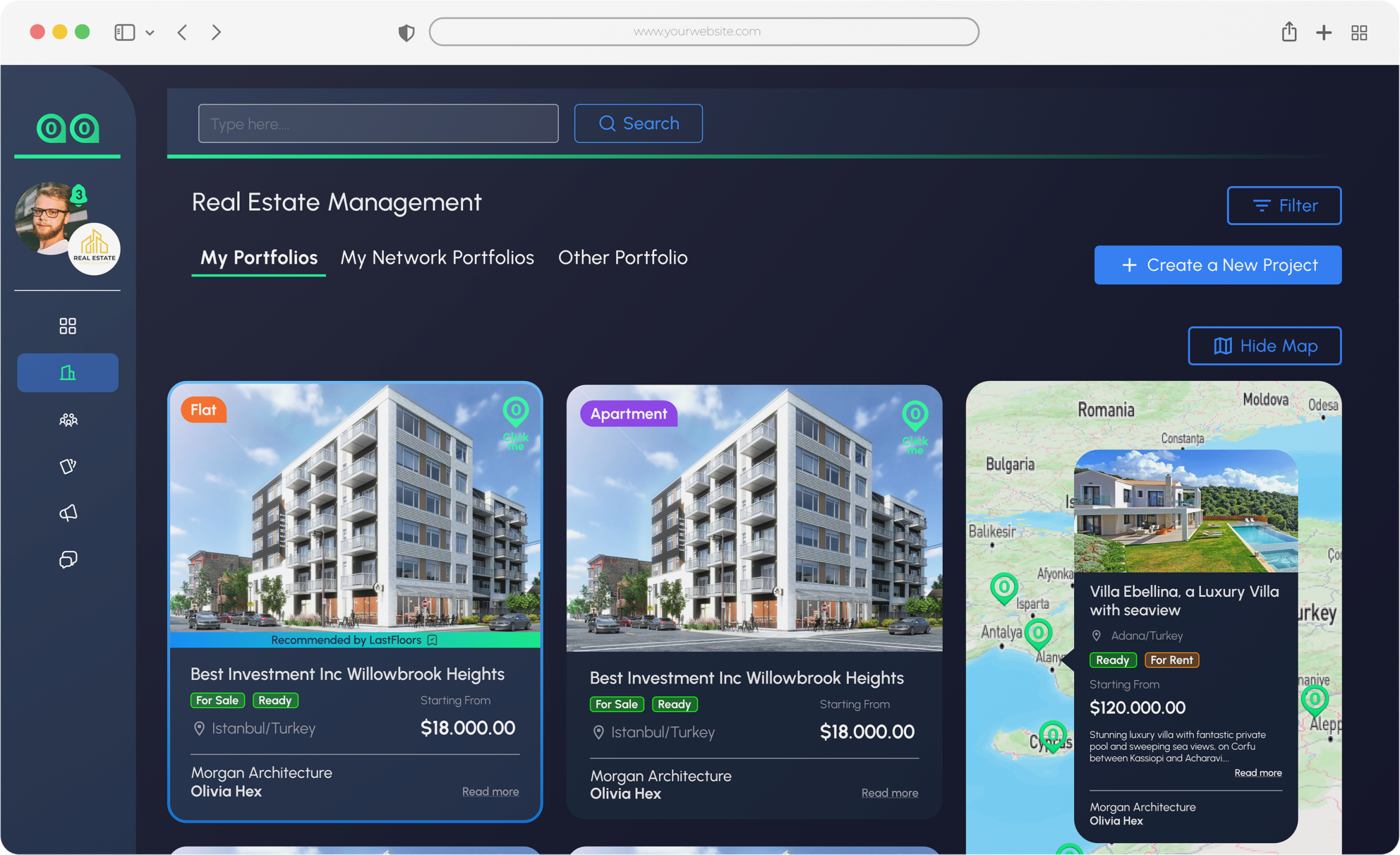Expand the browser sidebar dropdown chevron
The width and height of the screenshot is (1400, 855).
(x=150, y=33)
